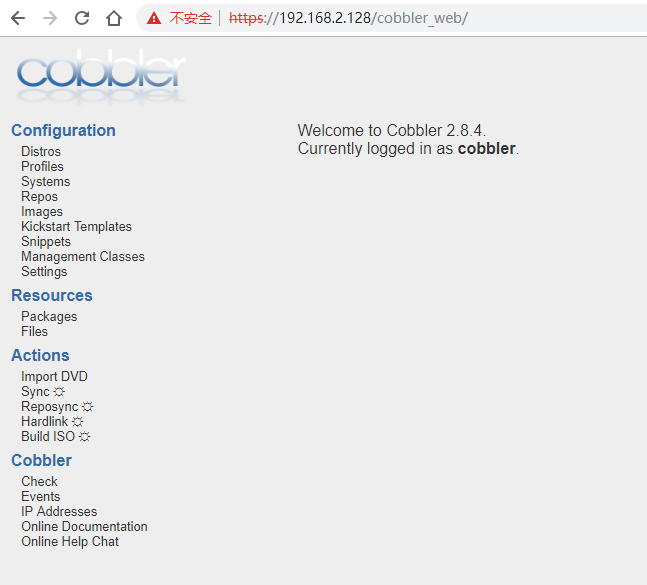Click the Actions section heading
647x585 pixels.
point(40,355)
